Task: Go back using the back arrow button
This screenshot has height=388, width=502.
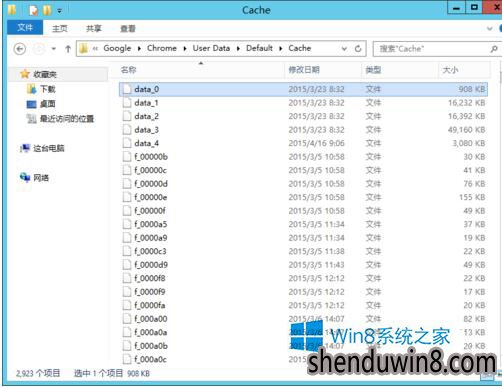Action: 20,49
